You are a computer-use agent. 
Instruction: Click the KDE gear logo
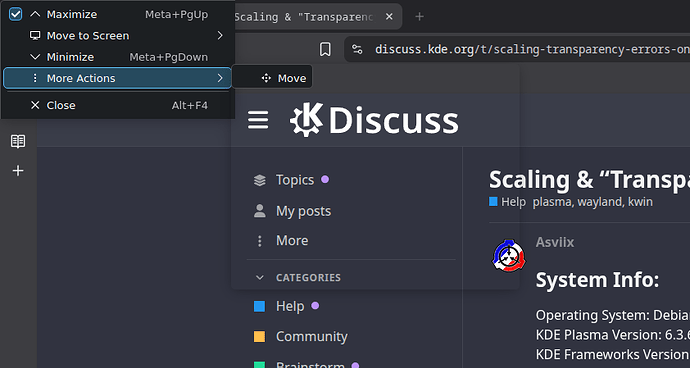306,119
